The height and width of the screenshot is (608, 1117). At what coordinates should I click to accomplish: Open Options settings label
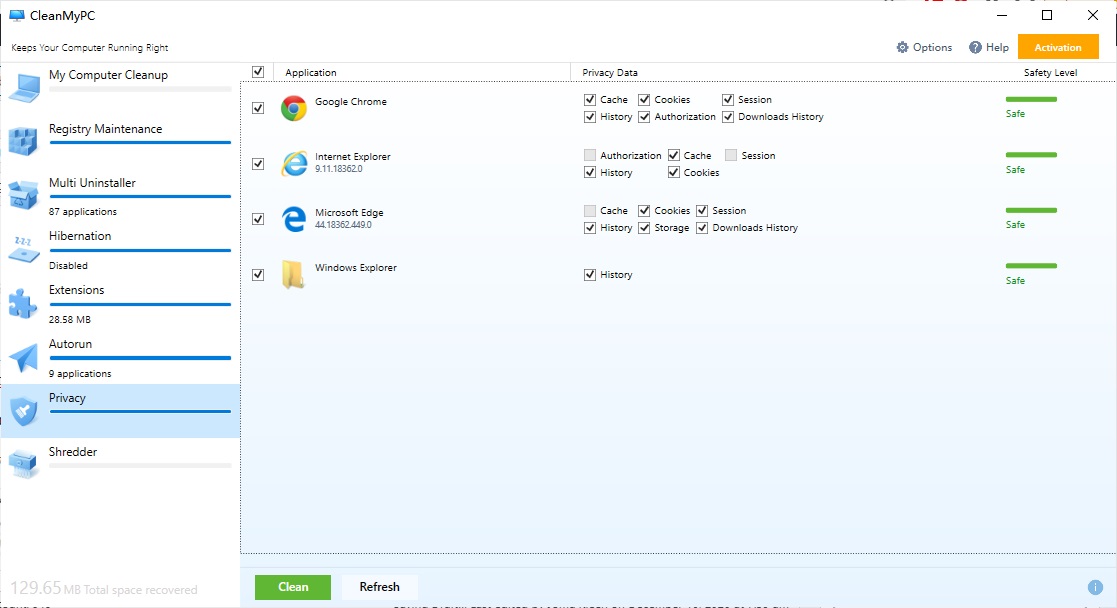(x=932, y=47)
